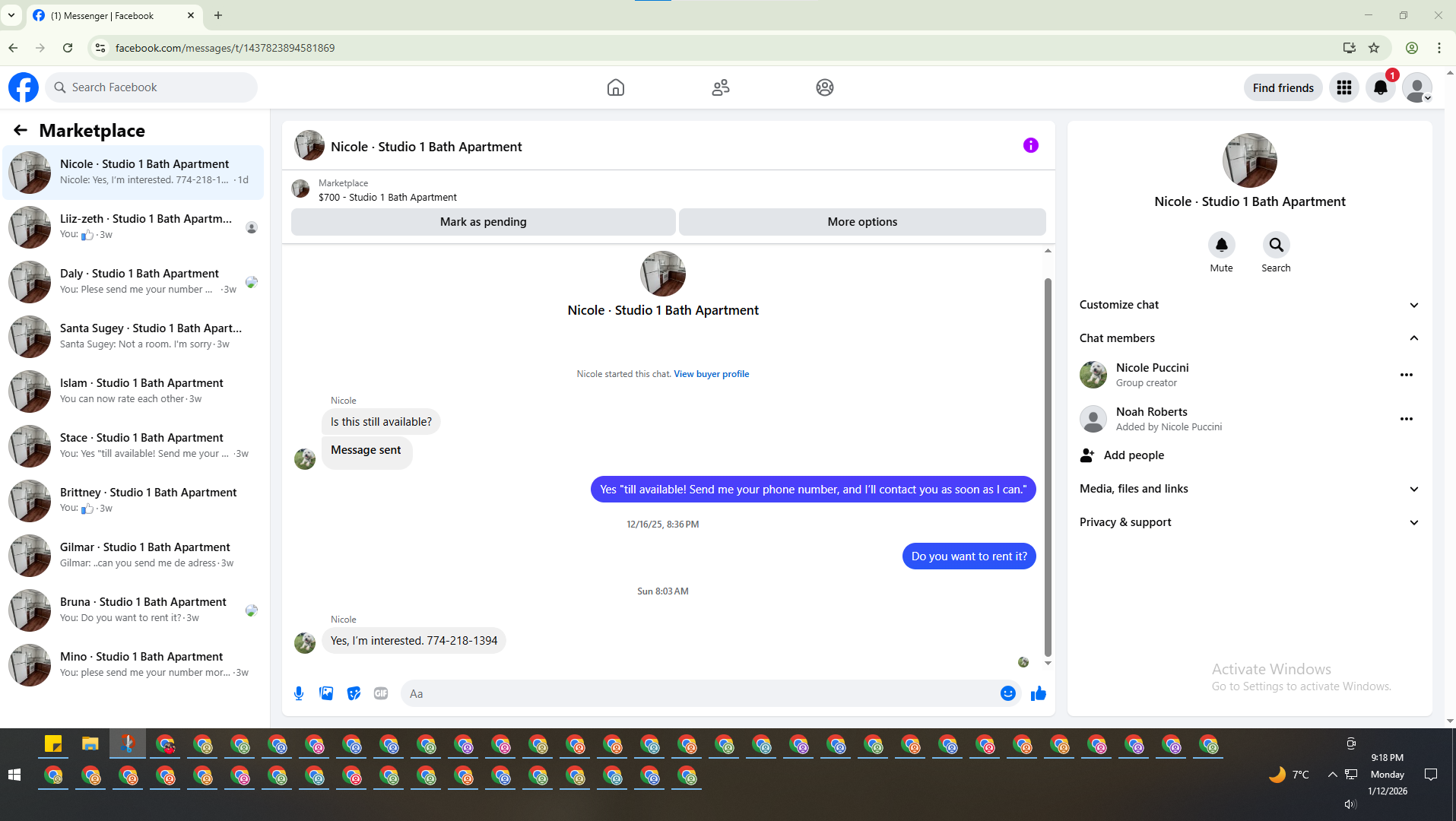
Task: Open the Groups icon in top navigation
Action: coord(825,87)
